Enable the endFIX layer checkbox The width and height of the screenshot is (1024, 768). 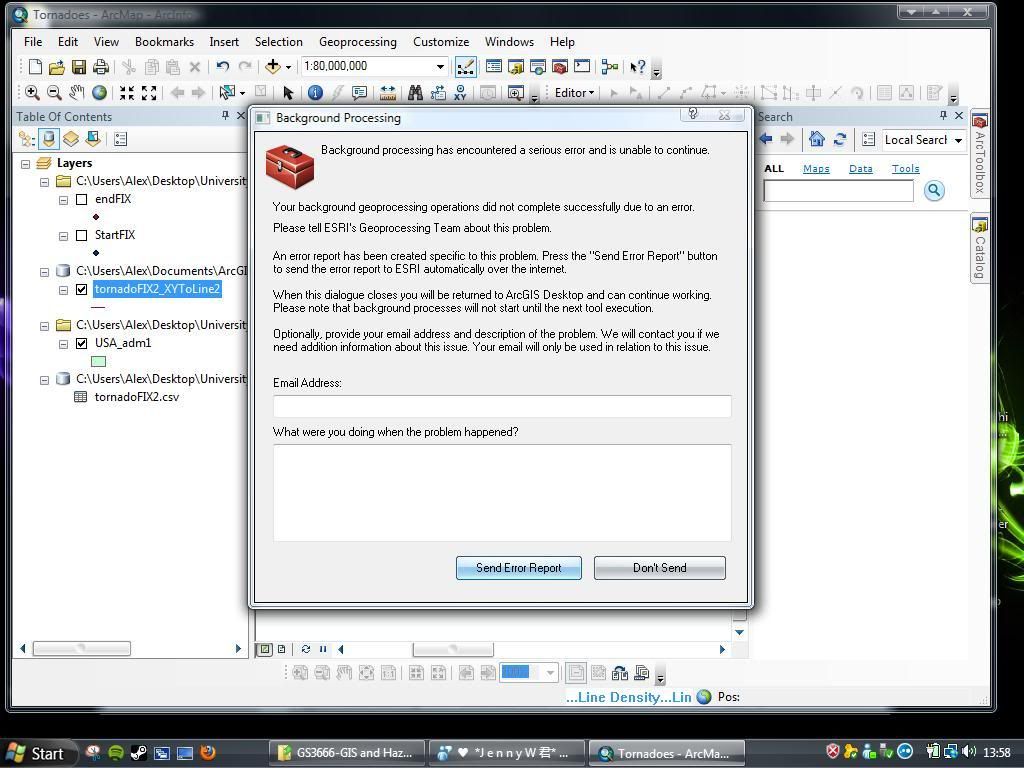tap(82, 199)
